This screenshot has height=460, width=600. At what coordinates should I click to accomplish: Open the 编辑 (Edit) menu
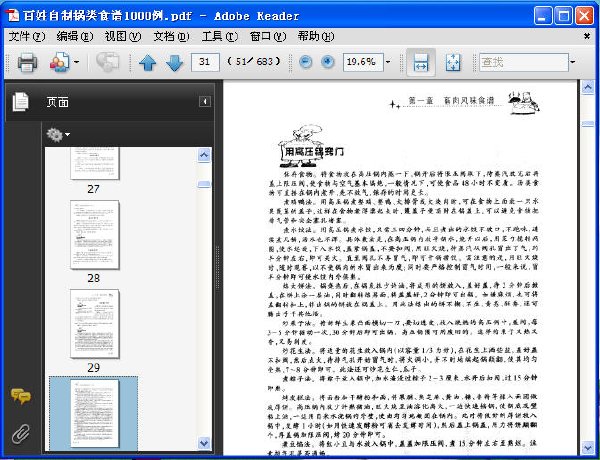[x=75, y=36]
